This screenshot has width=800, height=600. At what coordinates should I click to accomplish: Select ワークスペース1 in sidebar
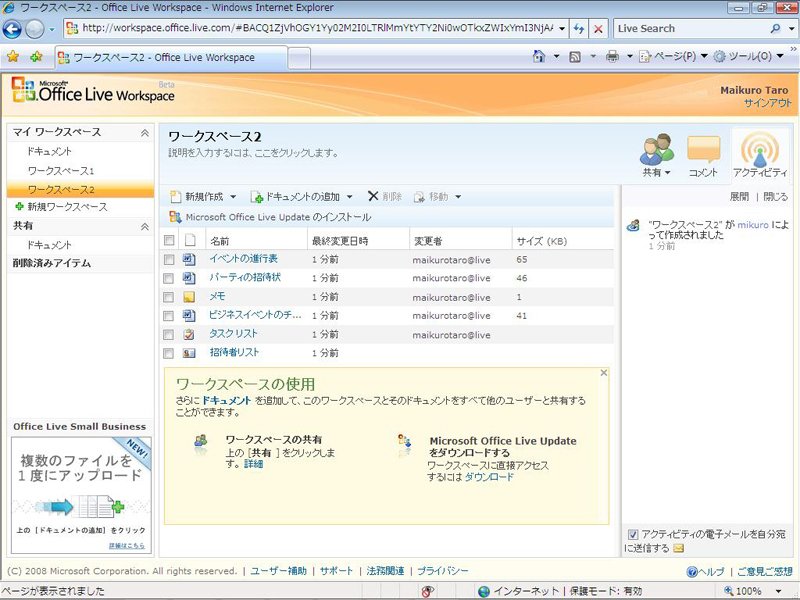pyautogui.click(x=61, y=170)
